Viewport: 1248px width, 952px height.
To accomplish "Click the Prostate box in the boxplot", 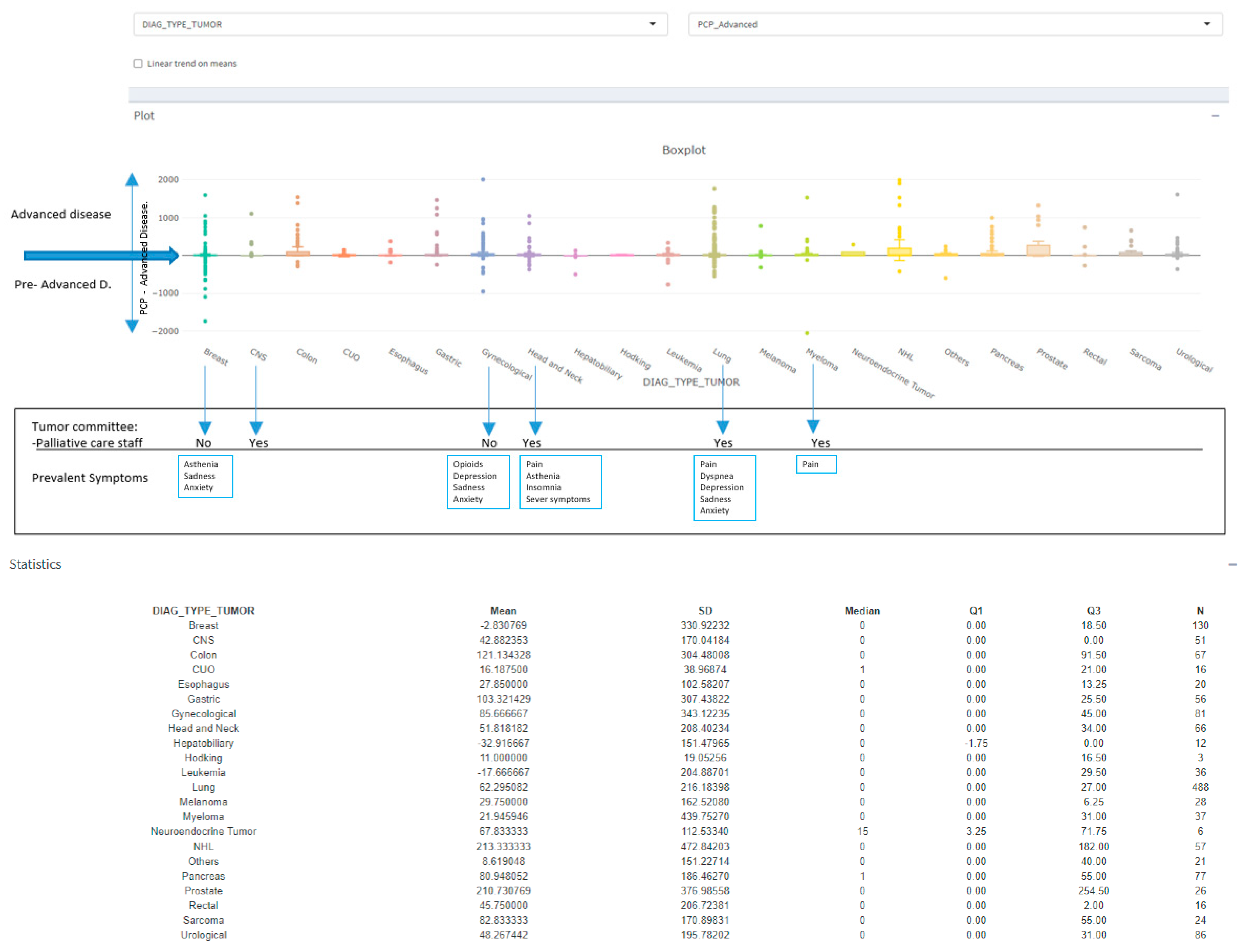I will 1038,250.
